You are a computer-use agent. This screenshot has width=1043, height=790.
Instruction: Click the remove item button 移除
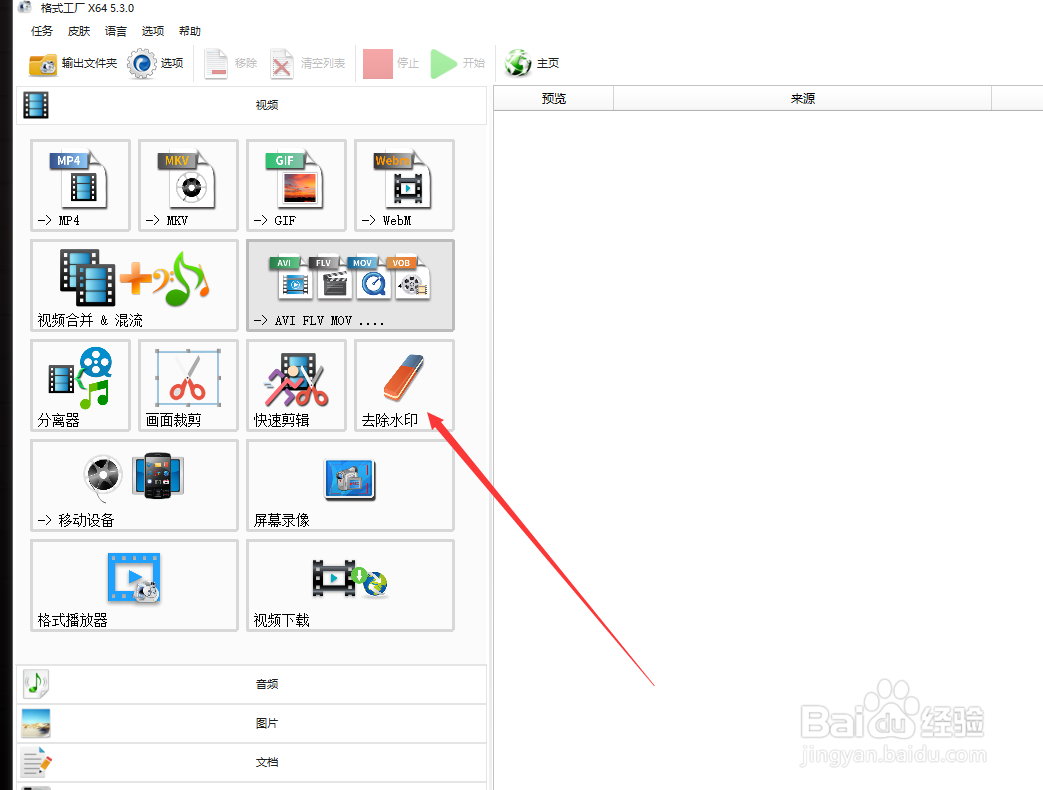(230, 64)
